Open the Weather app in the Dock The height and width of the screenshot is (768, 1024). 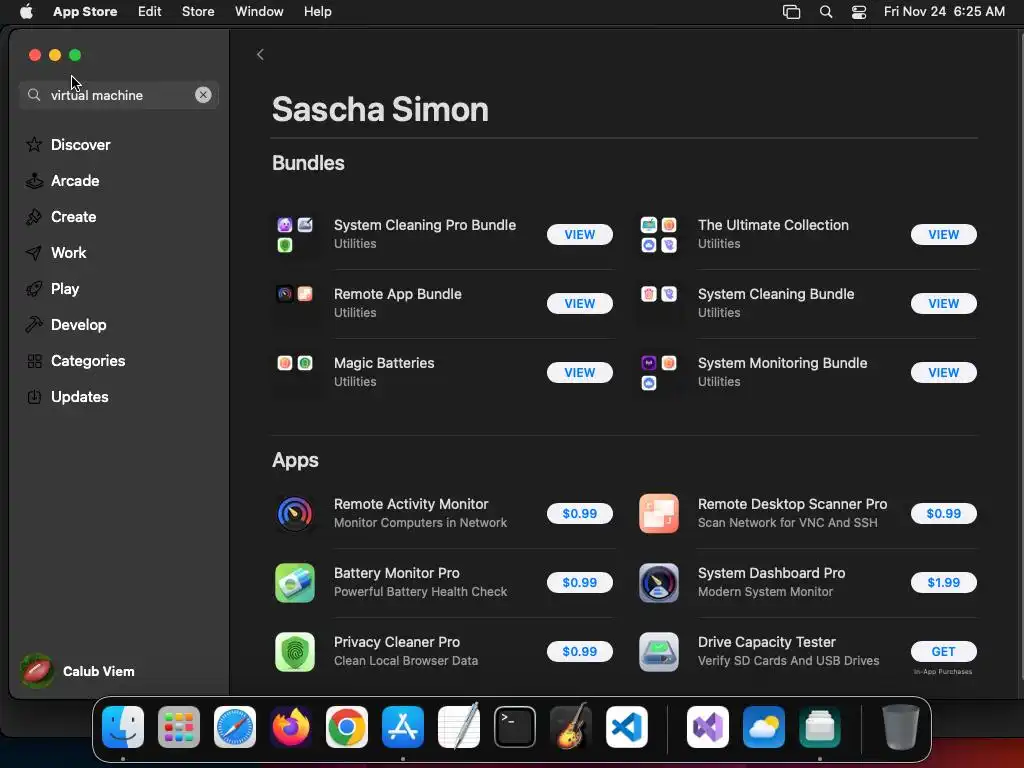click(x=763, y=726)
